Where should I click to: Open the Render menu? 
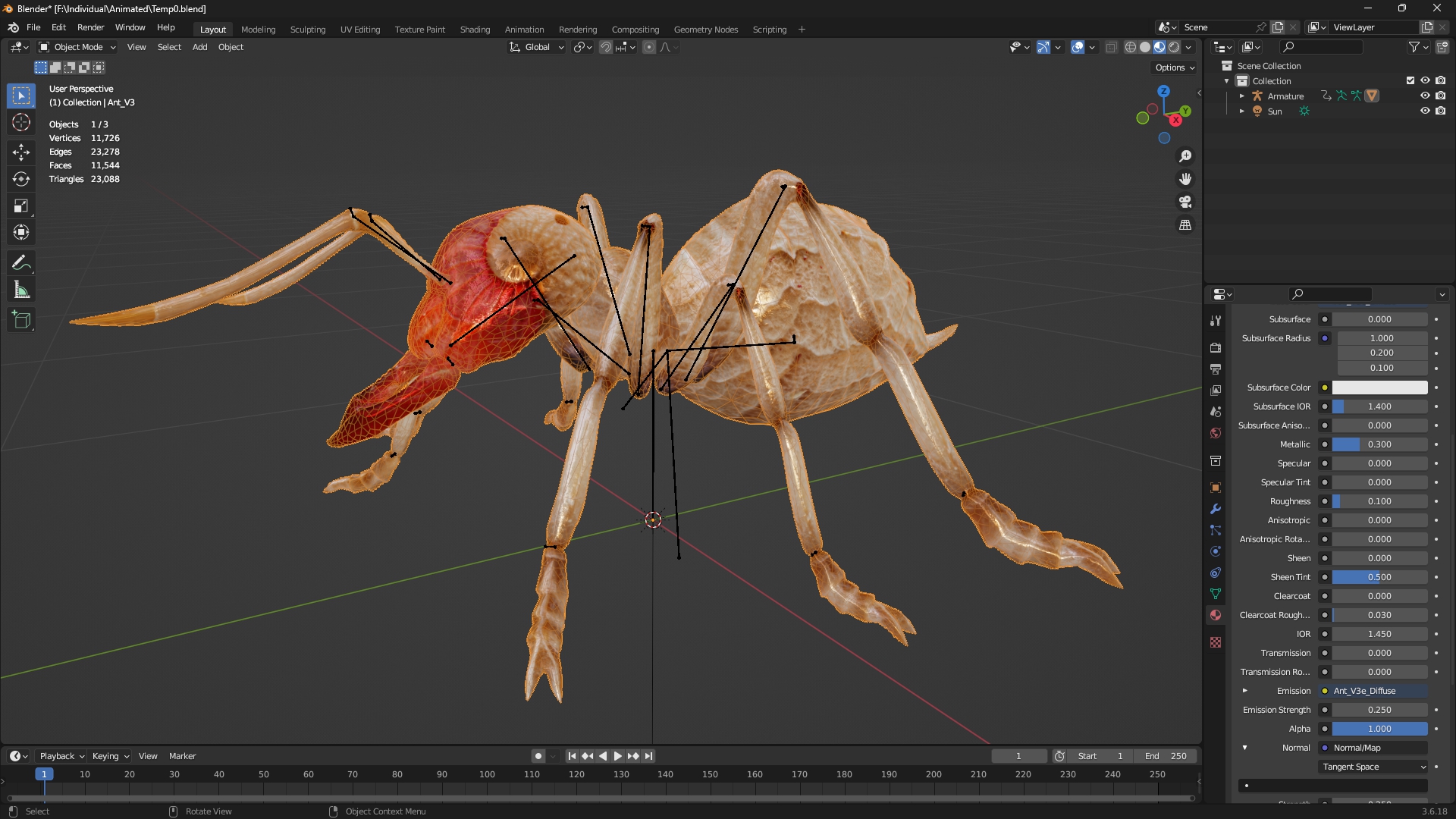pos(90,27)
